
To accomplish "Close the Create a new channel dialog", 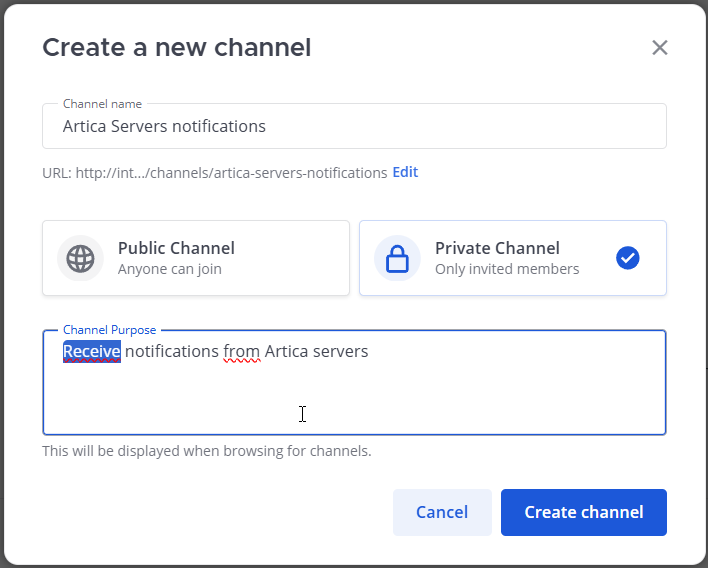I will [659, 47].
